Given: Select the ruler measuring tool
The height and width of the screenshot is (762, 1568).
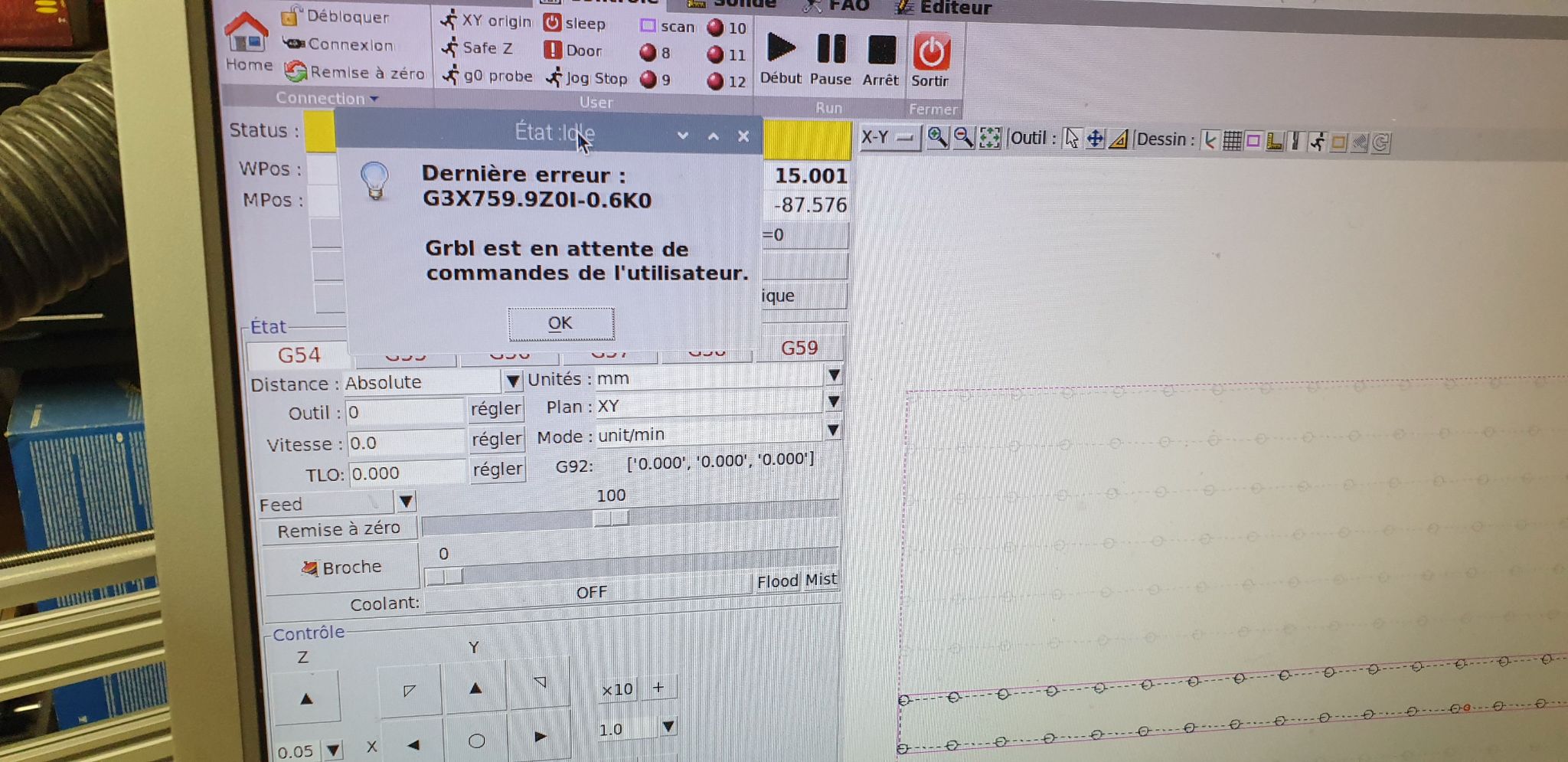Looking at the screenshot, I should [1119, 139].
